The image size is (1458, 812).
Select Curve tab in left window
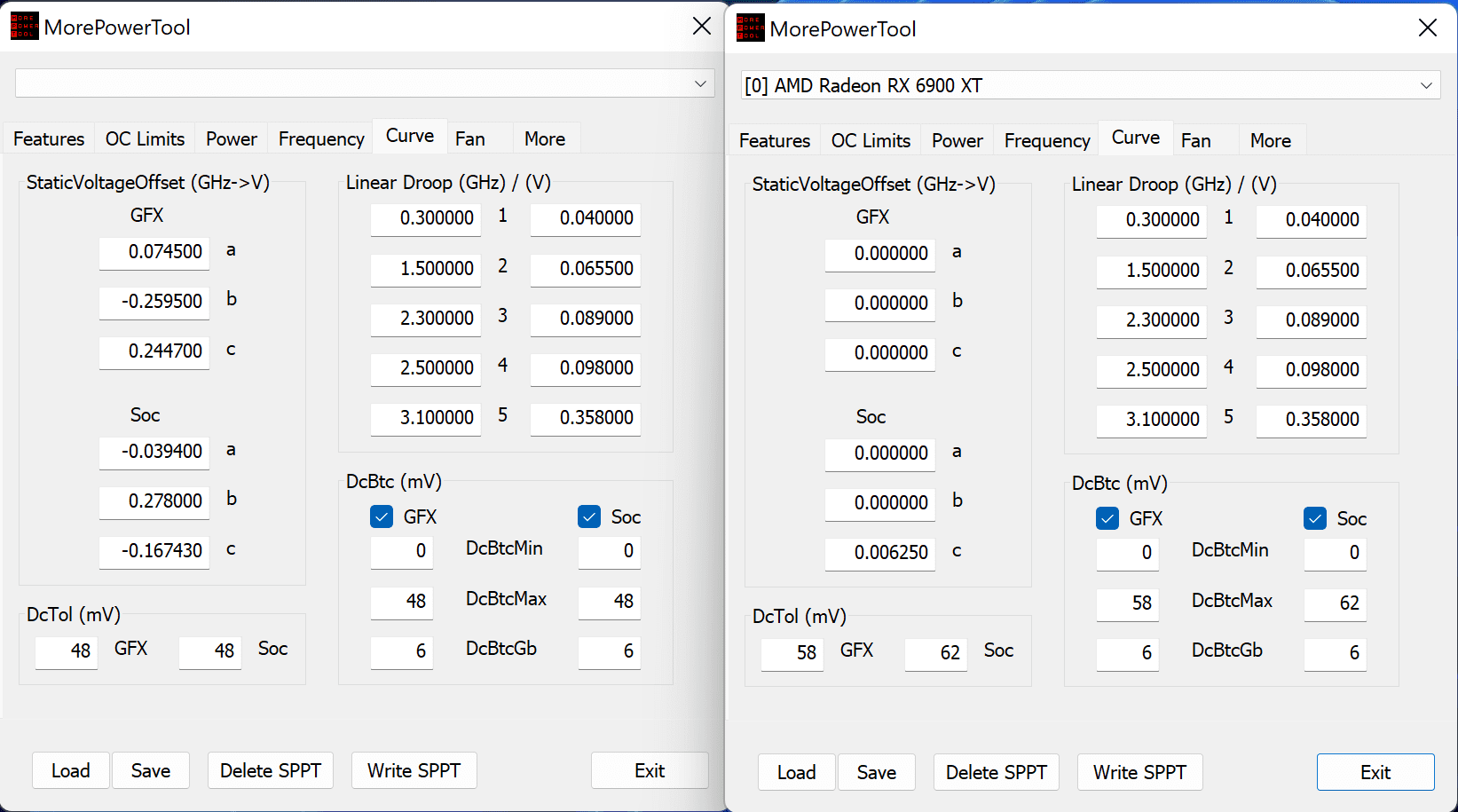[x=410, y=136]
